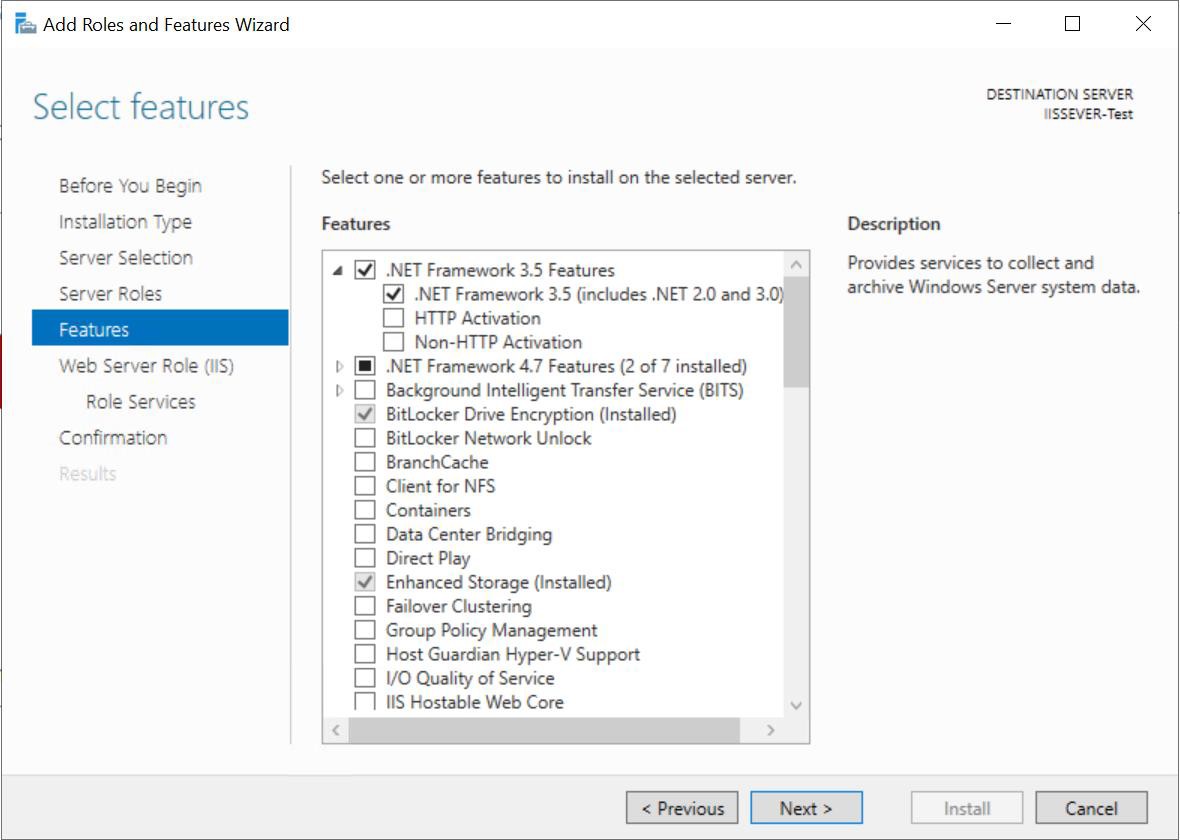Click the horizontal scroll left arrow

click(x=336, y=730)
